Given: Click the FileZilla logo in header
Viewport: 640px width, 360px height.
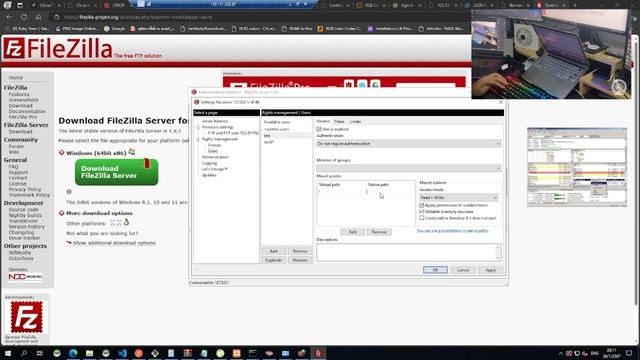Looking at the screenshot, I should coord(58,49).
